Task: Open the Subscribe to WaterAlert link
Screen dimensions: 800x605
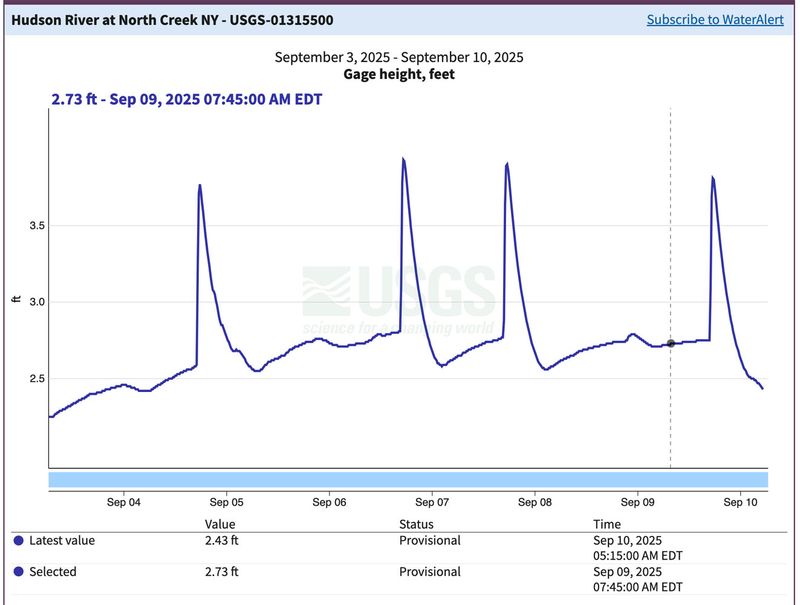Action: tap(715, 19)
